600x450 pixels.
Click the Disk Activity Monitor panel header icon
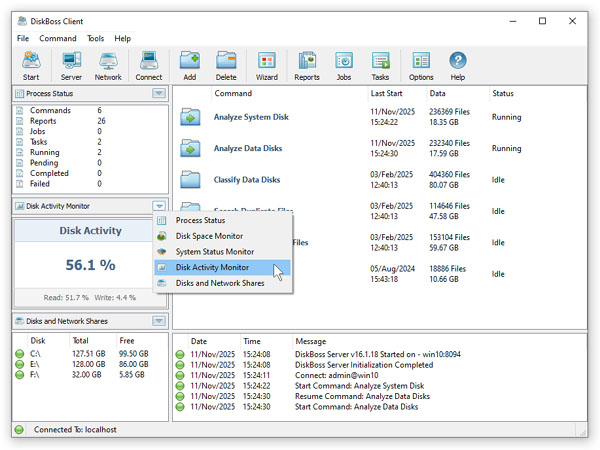(x=19, y=206)
